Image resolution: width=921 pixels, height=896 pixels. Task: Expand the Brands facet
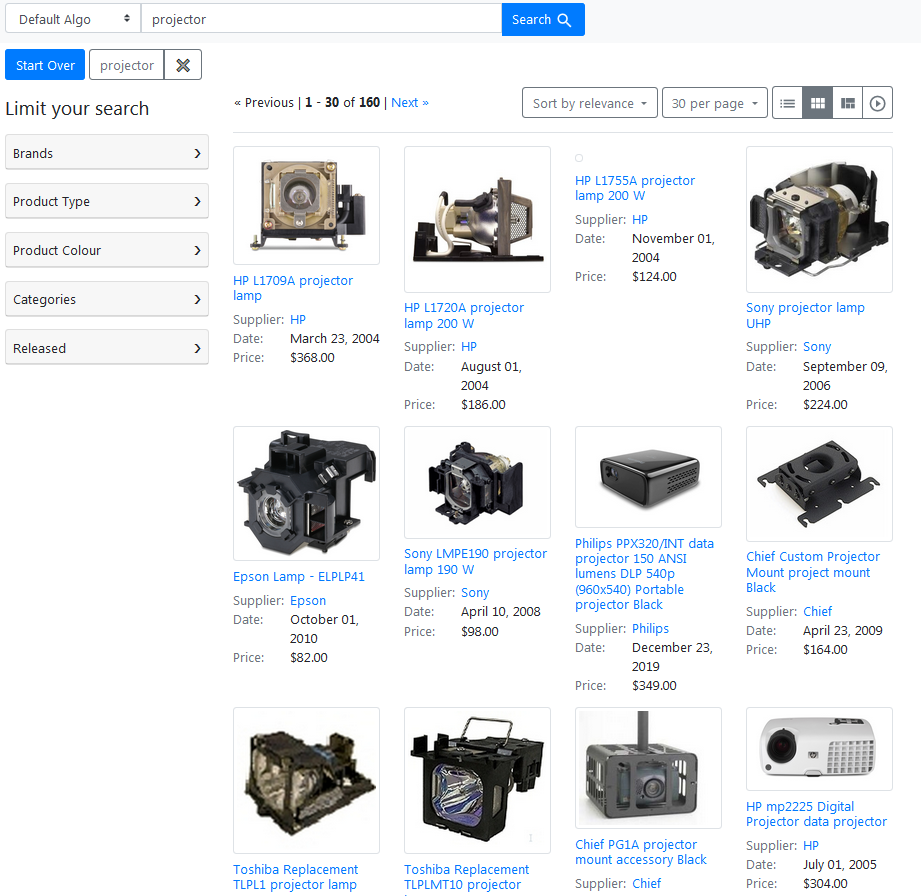107,153
